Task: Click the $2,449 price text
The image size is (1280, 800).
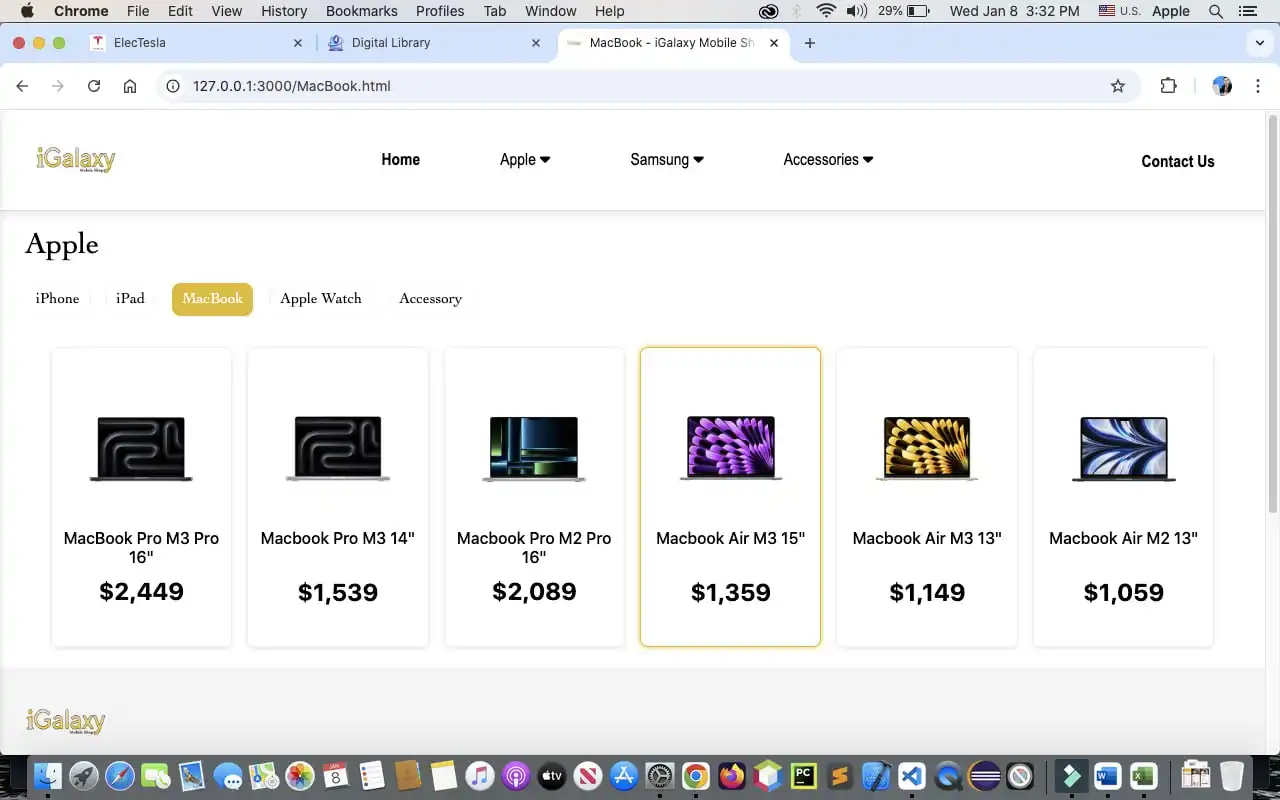Action: (142, 591)
